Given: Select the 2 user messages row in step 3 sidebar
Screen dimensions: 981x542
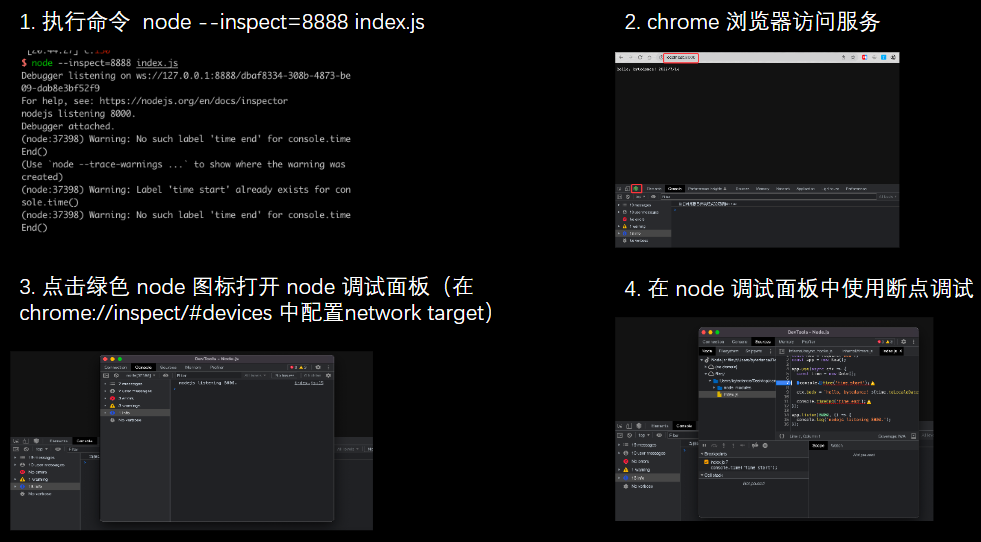Looking at the screenshot, I should (x=135, y=391).
